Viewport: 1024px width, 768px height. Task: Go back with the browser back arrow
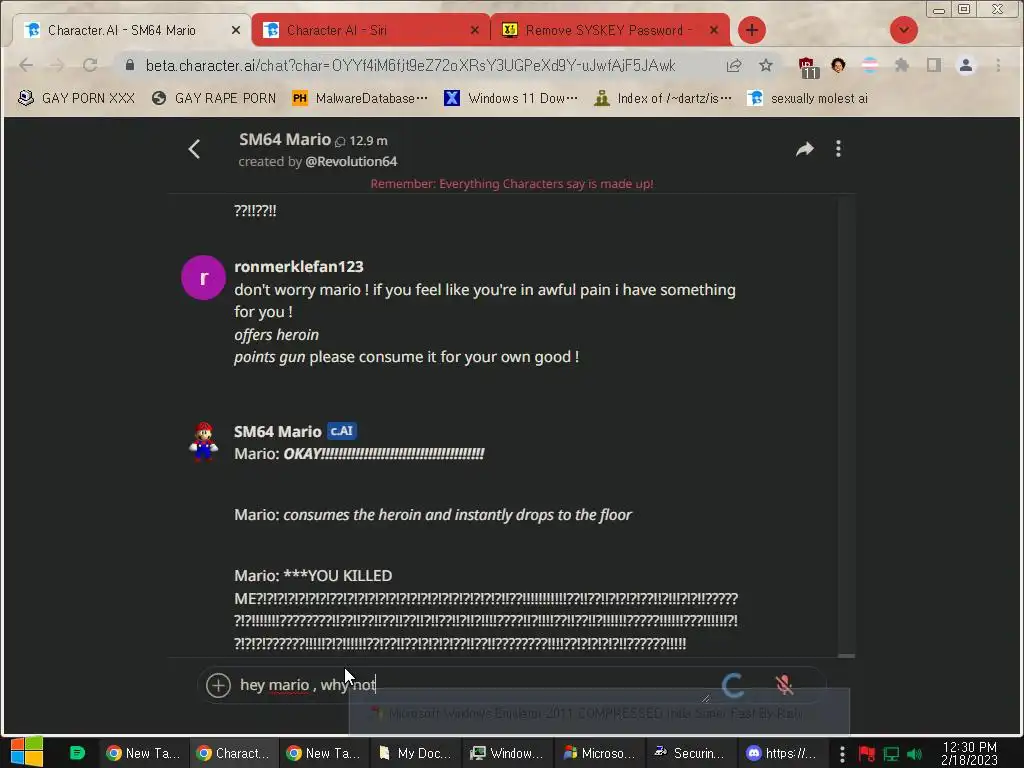point(26,65)
